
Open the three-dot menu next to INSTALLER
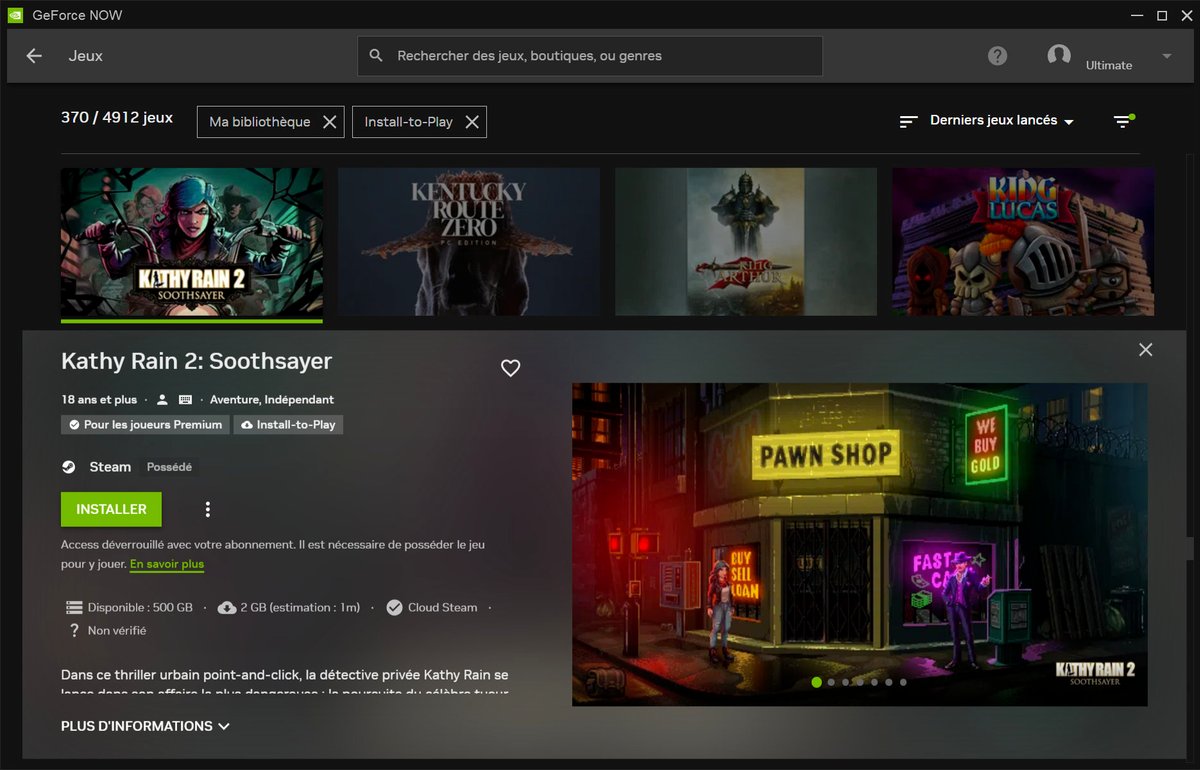click(207, 509)
